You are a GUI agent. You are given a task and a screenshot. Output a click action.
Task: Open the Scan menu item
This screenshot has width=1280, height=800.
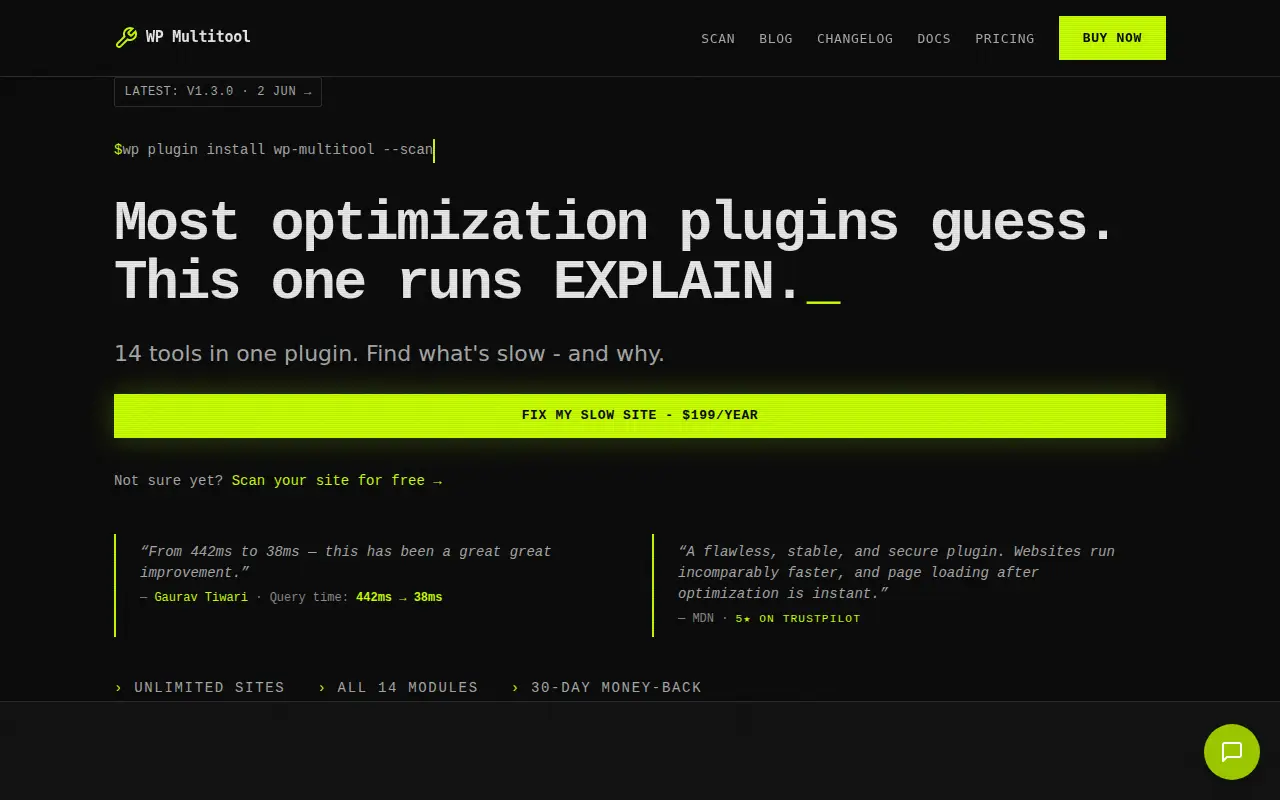pyautogui.click(x=718, y=38)
